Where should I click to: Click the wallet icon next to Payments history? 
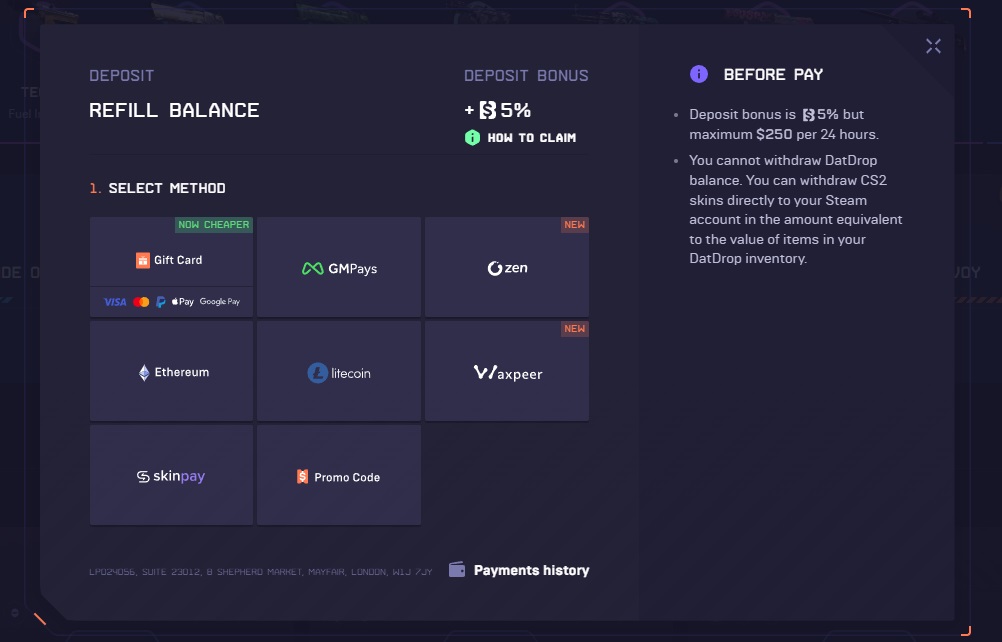(x=456, y=570)
